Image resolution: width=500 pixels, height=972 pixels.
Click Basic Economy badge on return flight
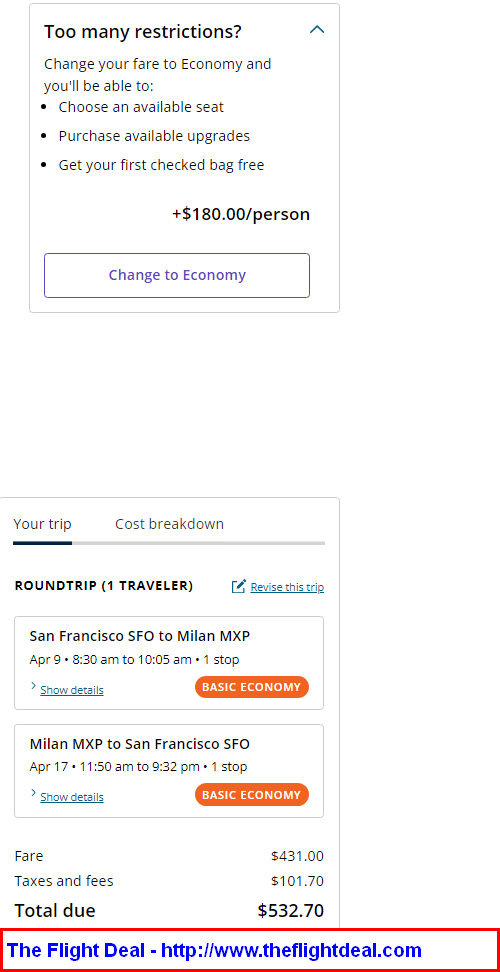click(x=252, y=794)
